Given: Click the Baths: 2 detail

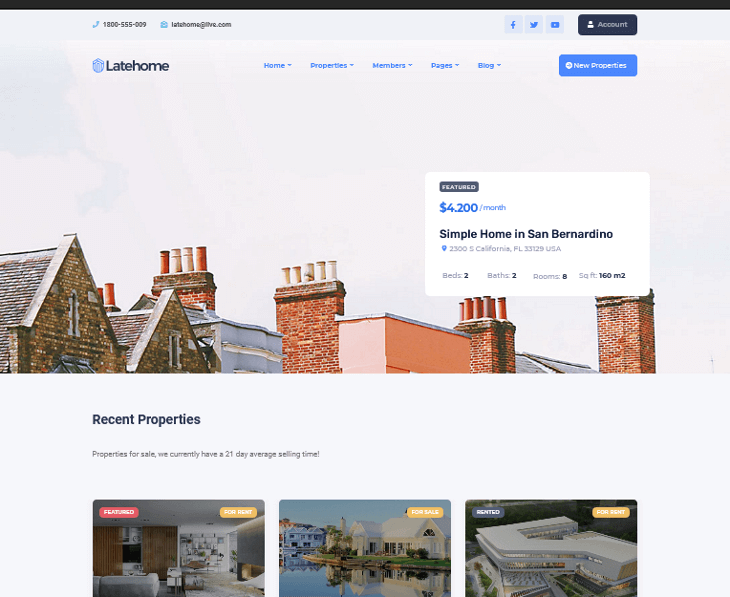Looking at the screenshot, I should coord(502,276).
